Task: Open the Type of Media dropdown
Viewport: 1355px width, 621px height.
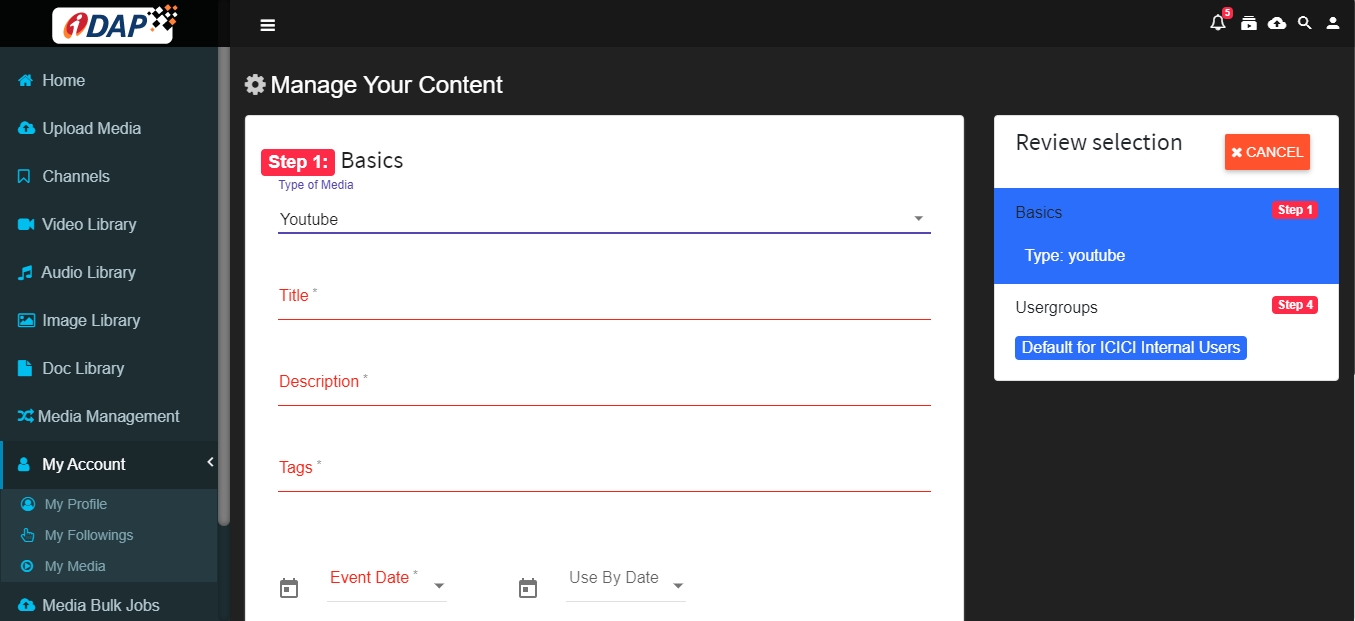Action: tap(604, 219)
